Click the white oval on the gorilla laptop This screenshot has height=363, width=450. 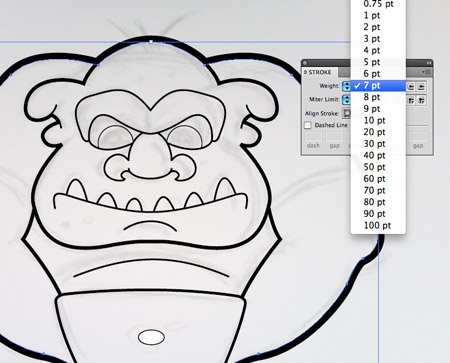[151, 337]
